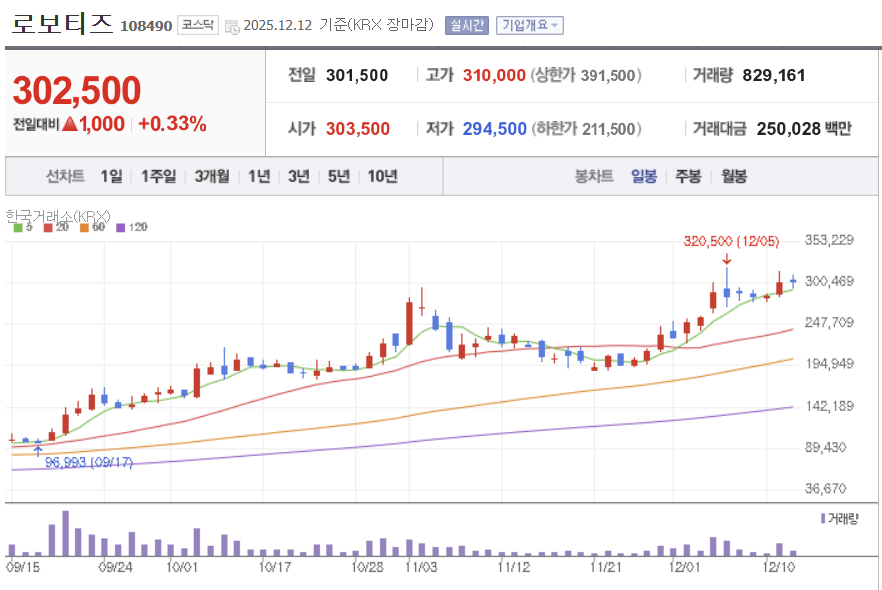Image resolution: width=882 pixels, height=590 pixels.
Task: Select the green 5-day moving average legend marker
Action: point(17,227)
